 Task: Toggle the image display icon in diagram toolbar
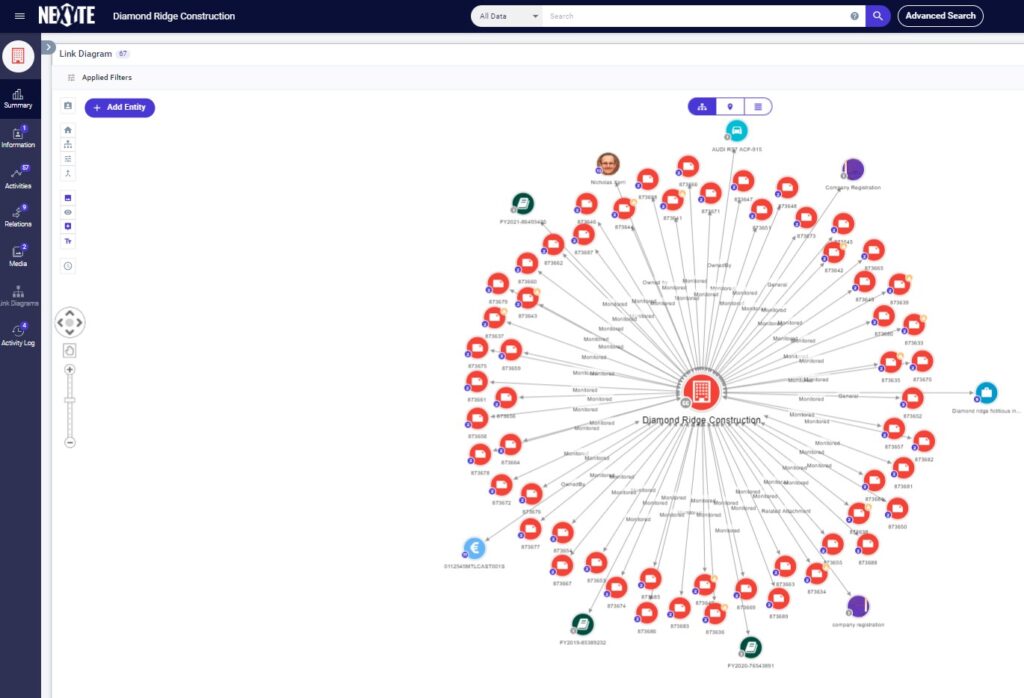click(68, 198)
